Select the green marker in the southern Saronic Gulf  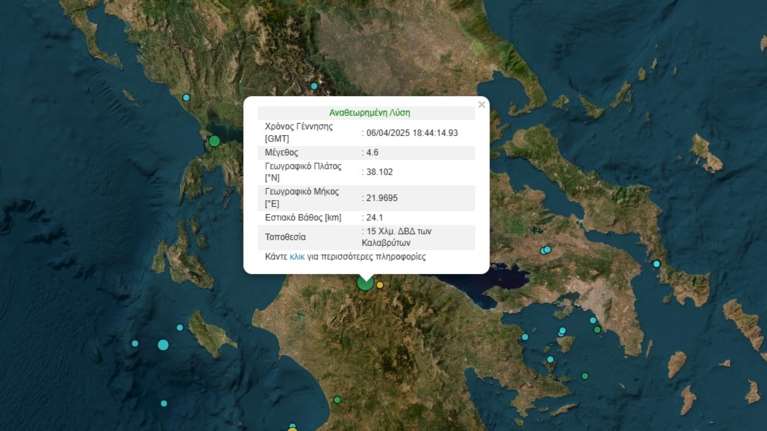point(585,376)
